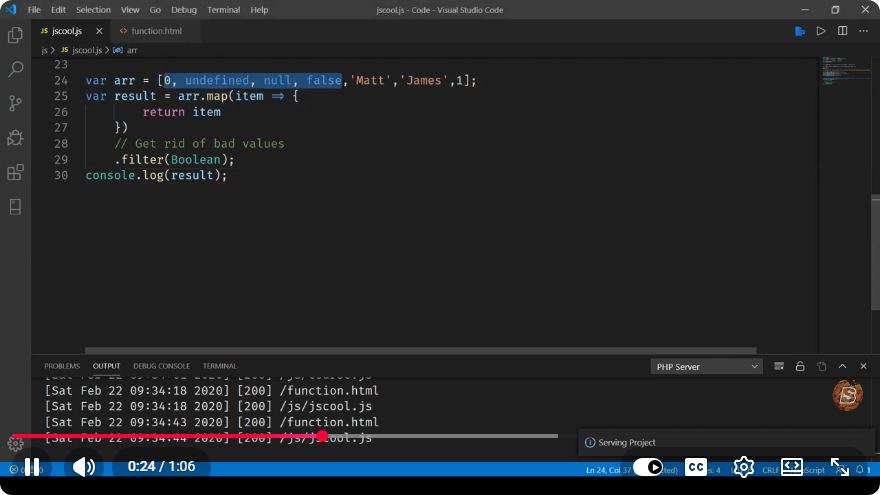
Task: Toggle closed captions CC button
Action: 696,467
